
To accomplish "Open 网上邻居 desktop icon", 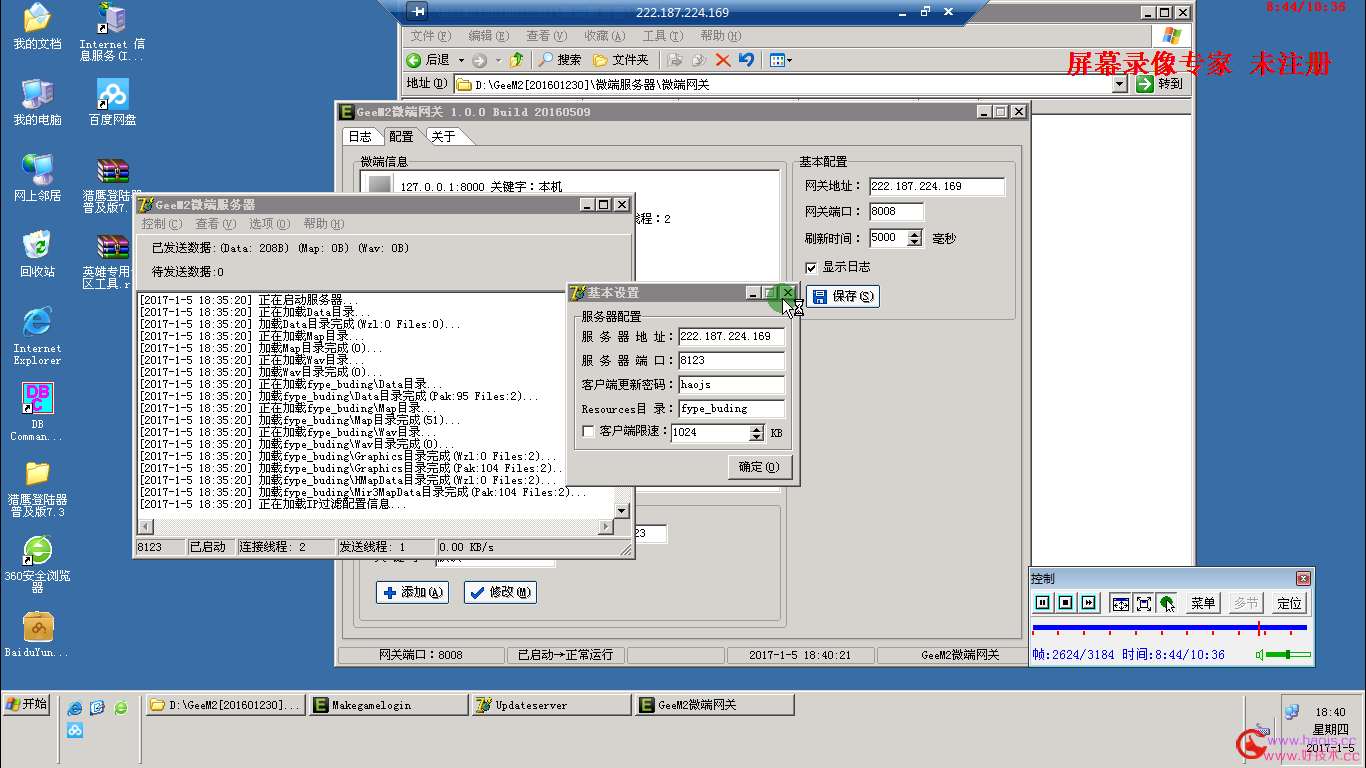I will click(x=37, y=178).
